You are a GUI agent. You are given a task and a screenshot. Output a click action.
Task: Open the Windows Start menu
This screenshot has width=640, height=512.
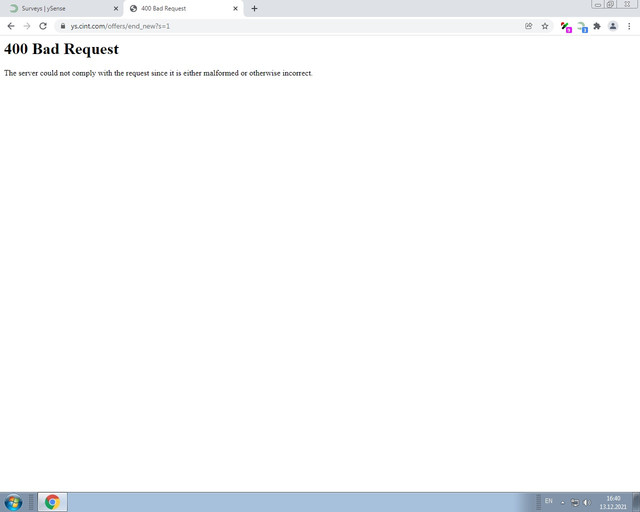(13, 502)
